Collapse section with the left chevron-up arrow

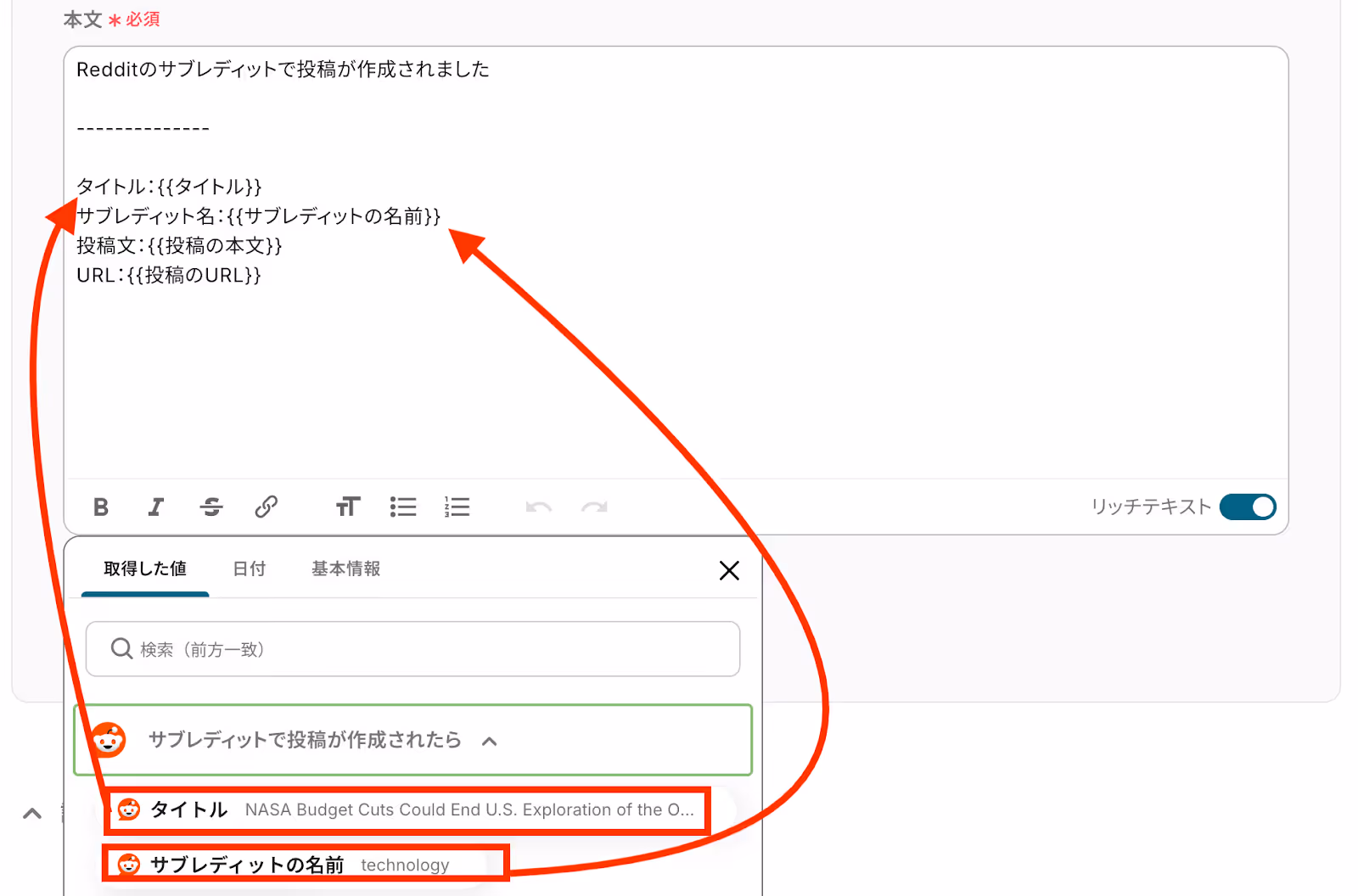[x=32, y=814]
